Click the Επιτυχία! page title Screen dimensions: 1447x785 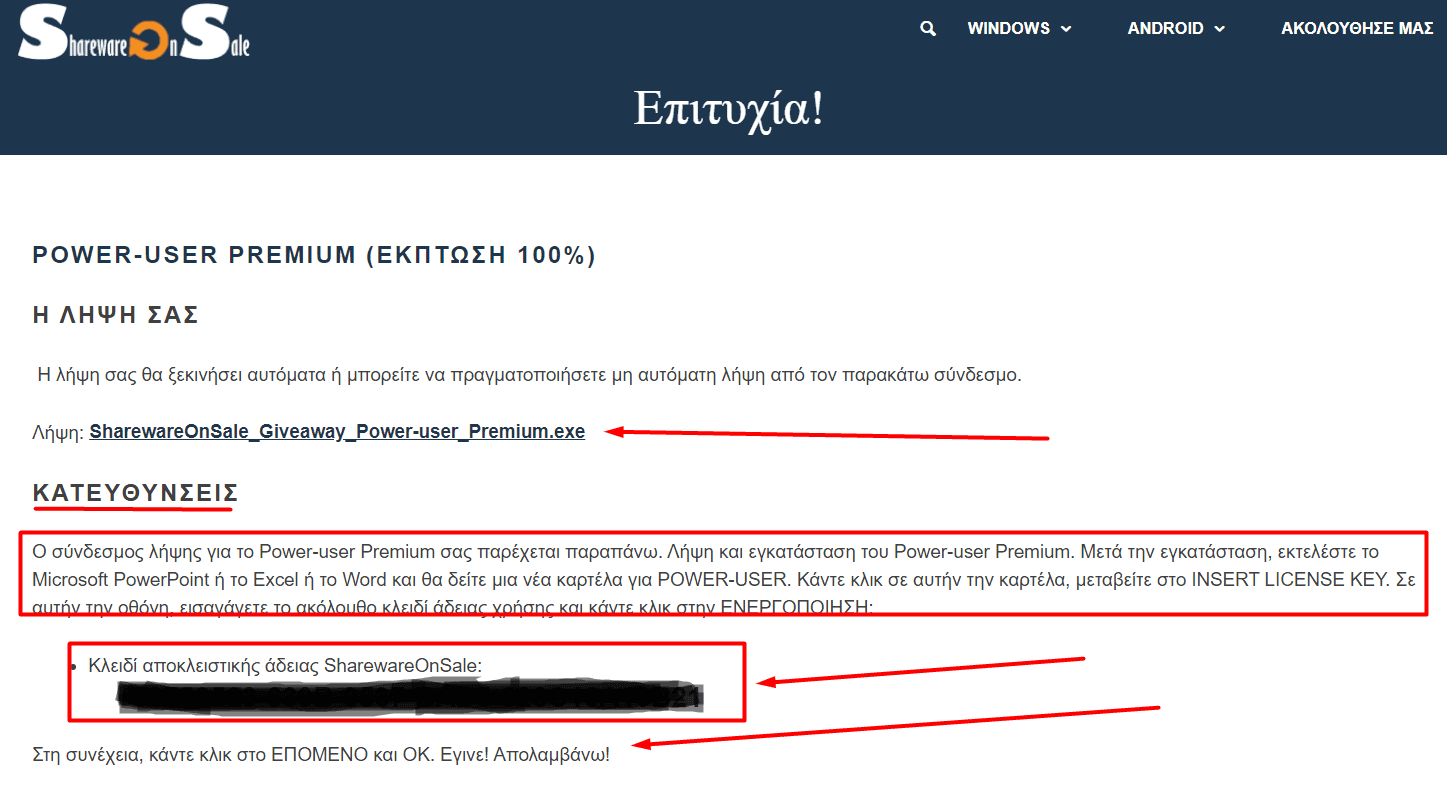point(729,108)
